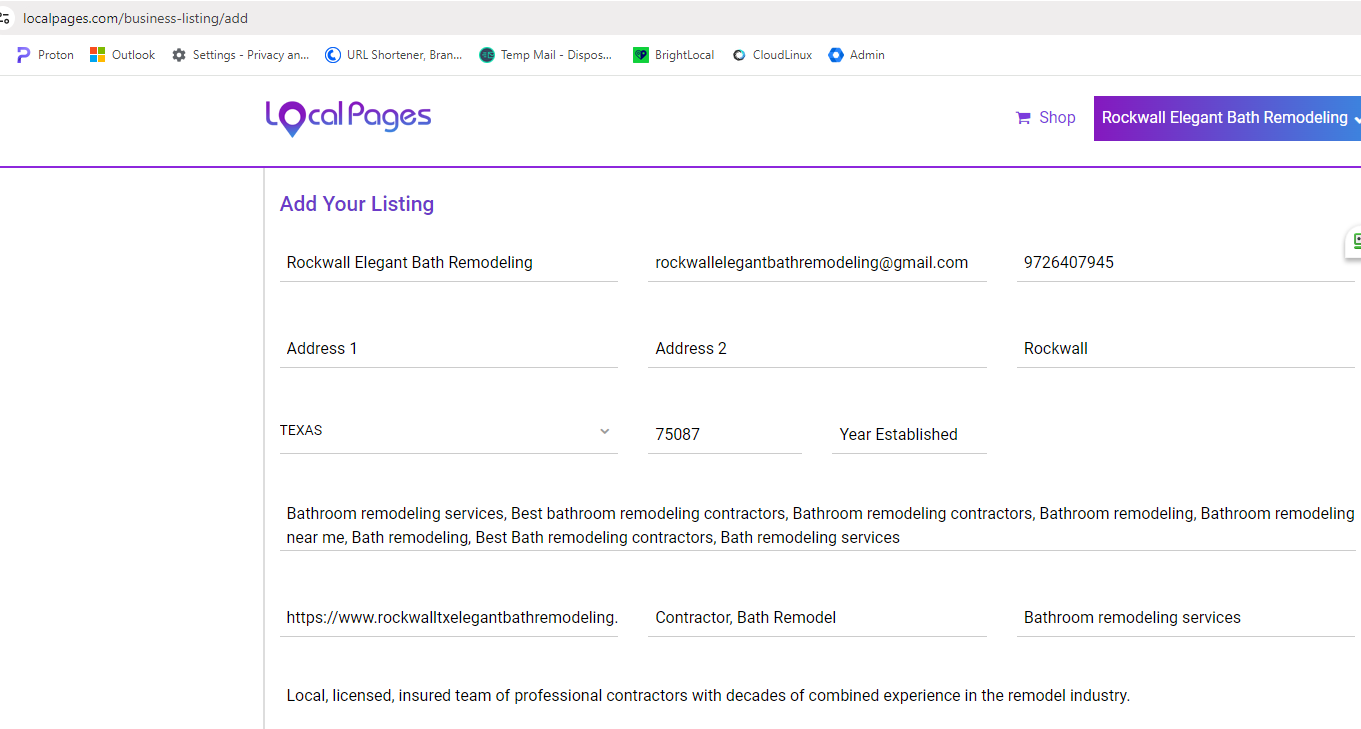Screen dimensions: 1361x729
Task: Edit the Gmail email address field
Action: click(x=817, y=263)
